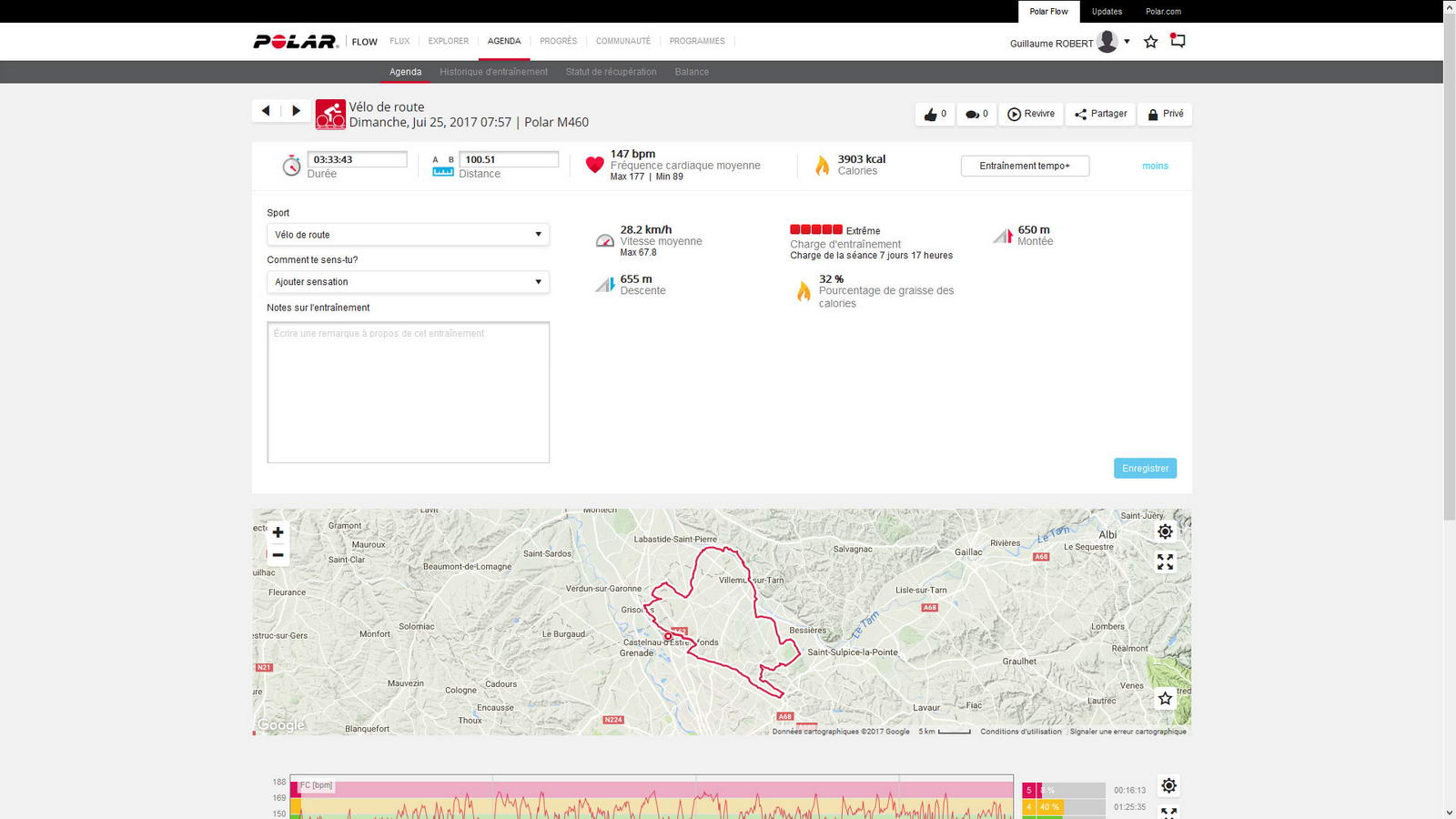Expand heart rate chart to fullscreen
The image size is (1456, 819).
(1168, 813)
